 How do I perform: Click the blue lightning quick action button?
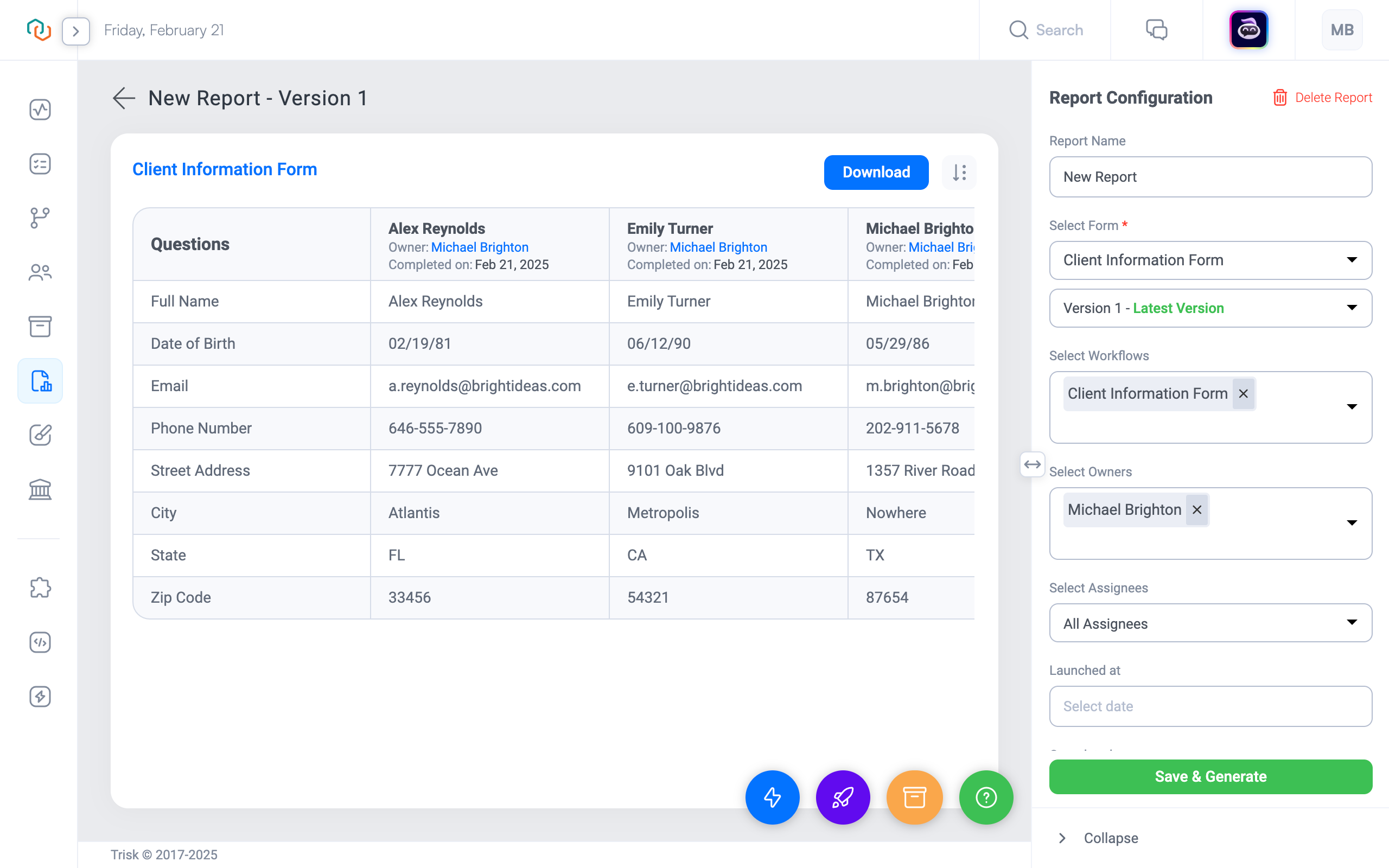coord(772,797)
